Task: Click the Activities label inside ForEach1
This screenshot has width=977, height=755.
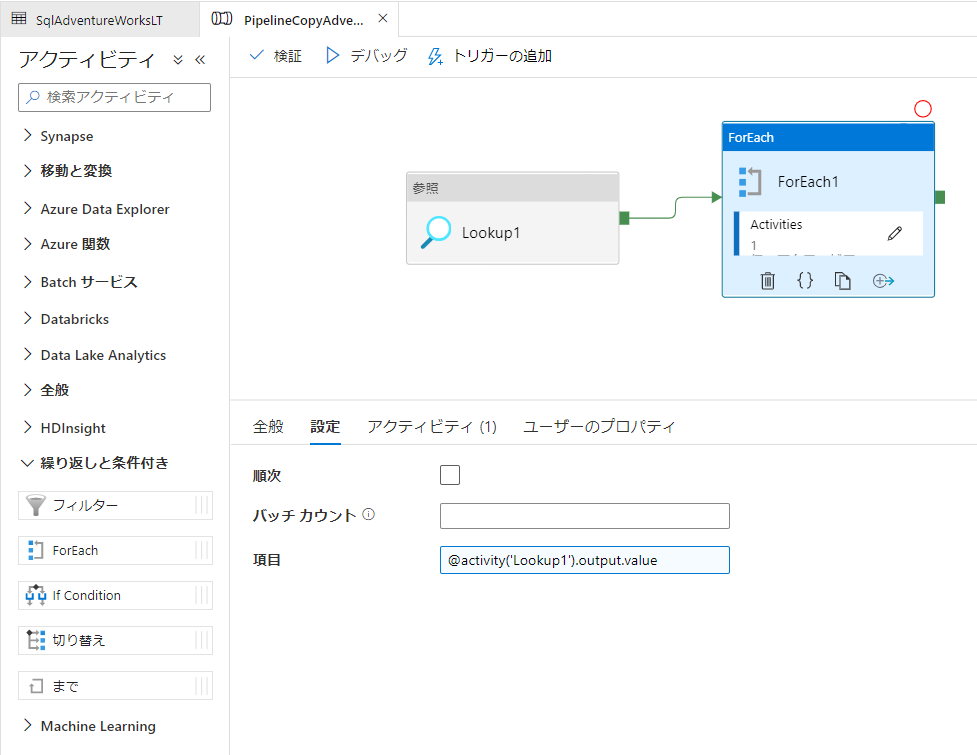Action: click(776, 224)
